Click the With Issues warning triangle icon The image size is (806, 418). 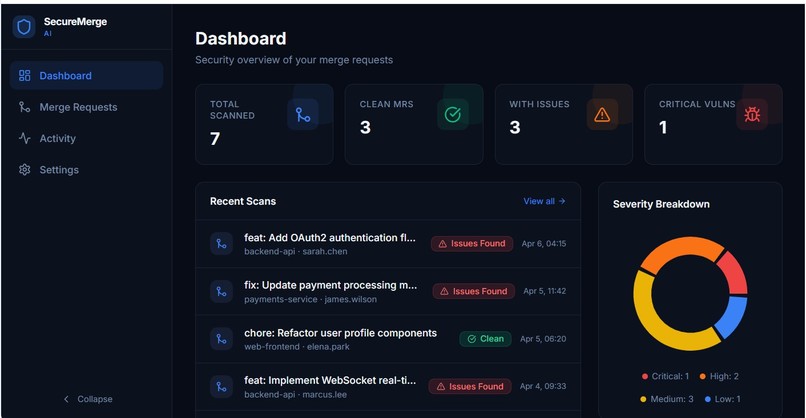coord(602,115)
